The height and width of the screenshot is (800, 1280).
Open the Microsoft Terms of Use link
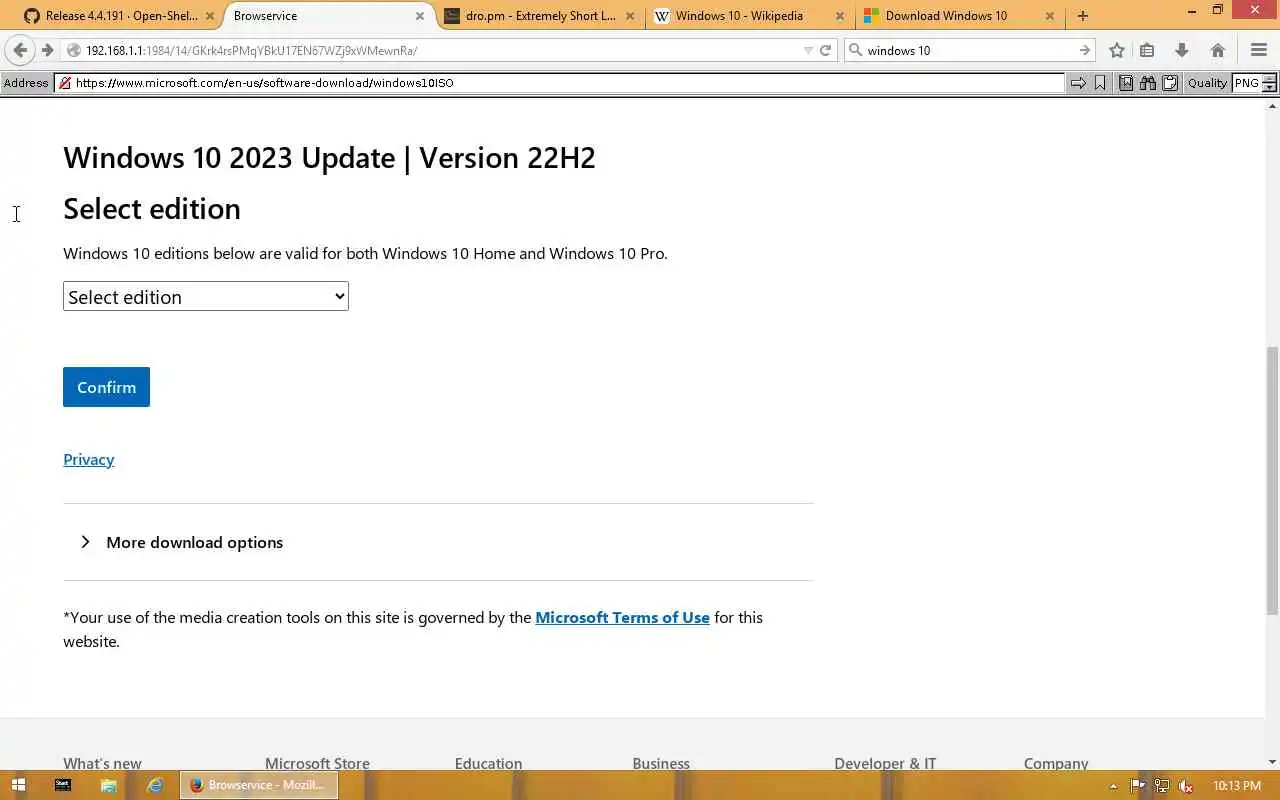pyautogui.click(x=622, y=617)
